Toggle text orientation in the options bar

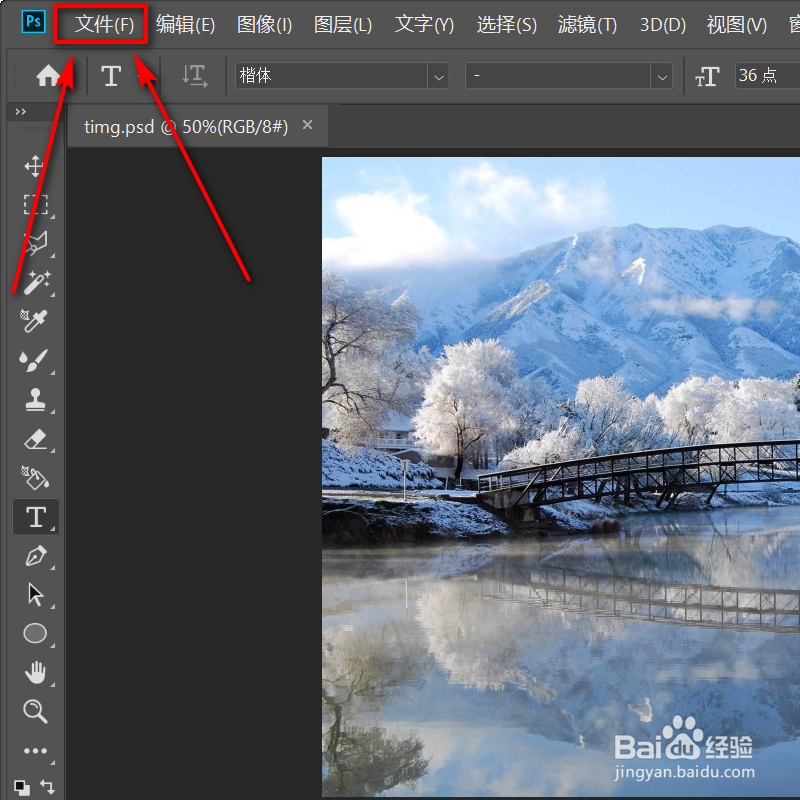tap(193, 75)
